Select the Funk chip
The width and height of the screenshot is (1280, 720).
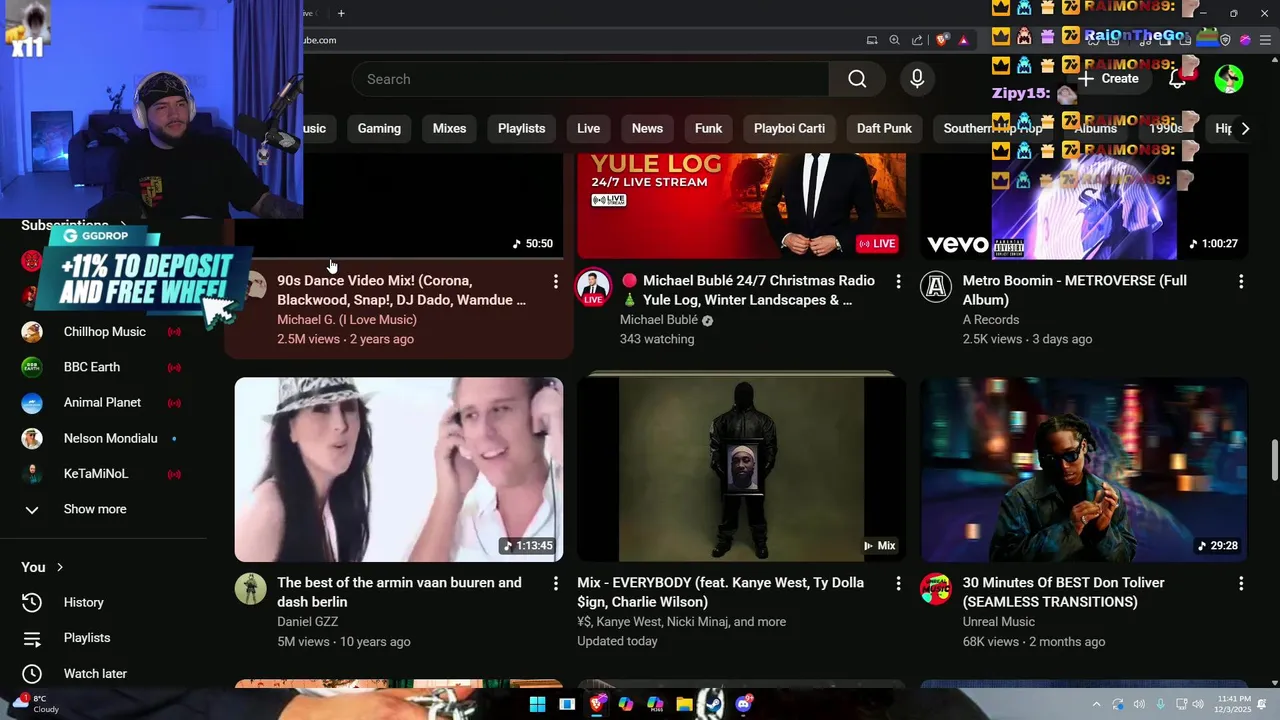[x=708, y=128]
